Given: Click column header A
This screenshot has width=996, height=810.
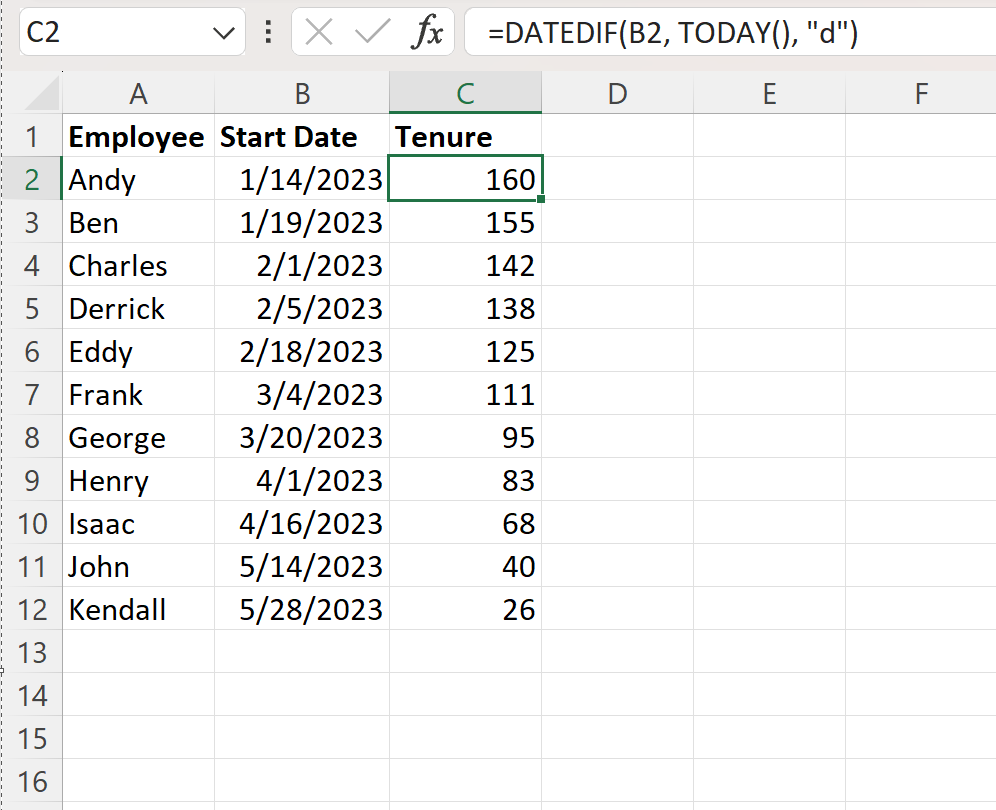Looking at the screenshot, I should point(138,93).
